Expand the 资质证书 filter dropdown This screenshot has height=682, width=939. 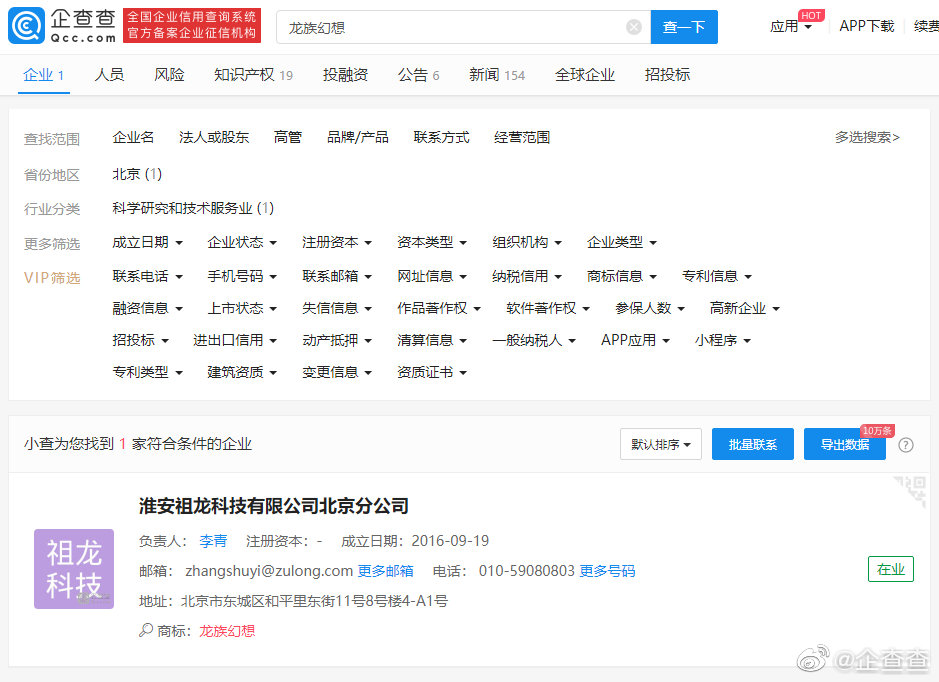(432, 372)
